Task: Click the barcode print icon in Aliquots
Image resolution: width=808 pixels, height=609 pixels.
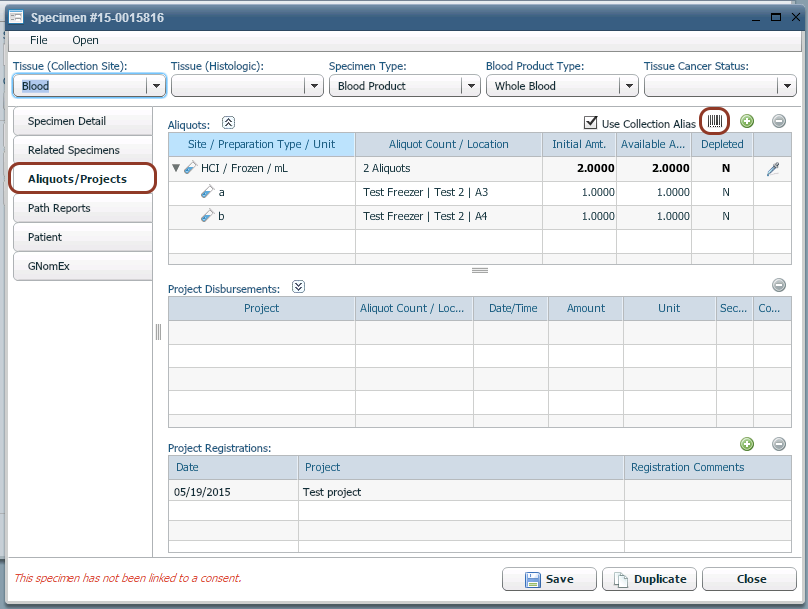Action: 714,121
